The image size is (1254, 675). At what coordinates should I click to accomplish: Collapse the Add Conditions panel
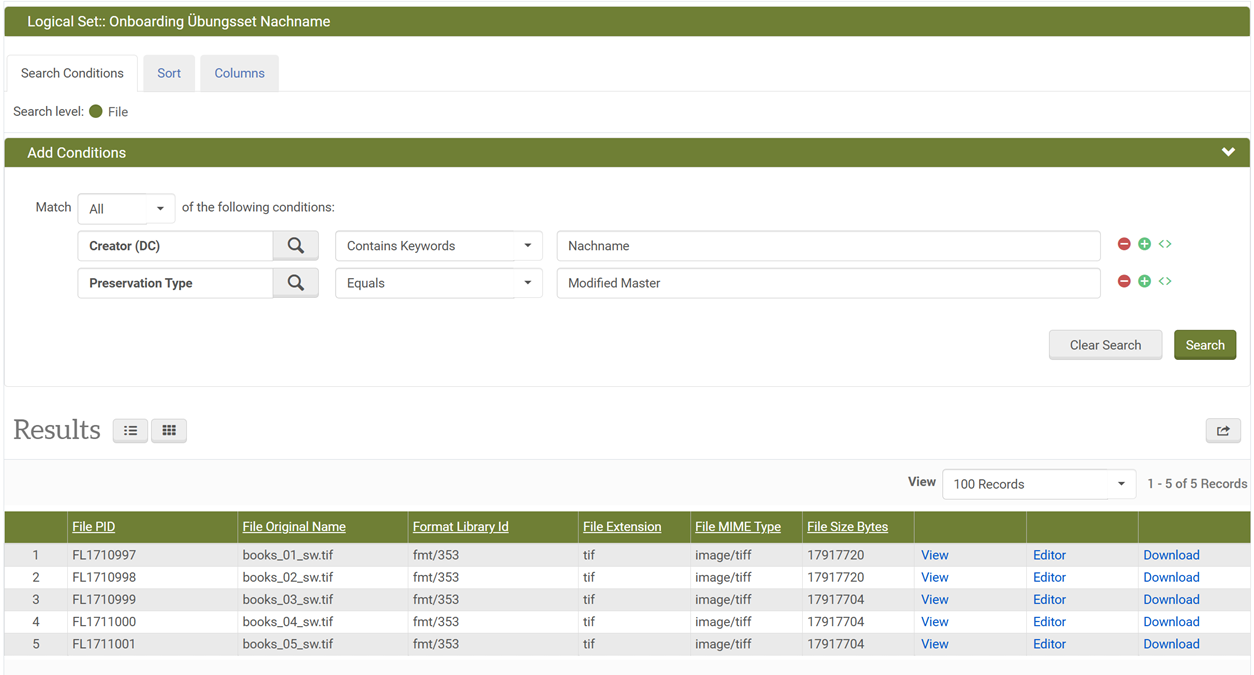(1228, 152)
